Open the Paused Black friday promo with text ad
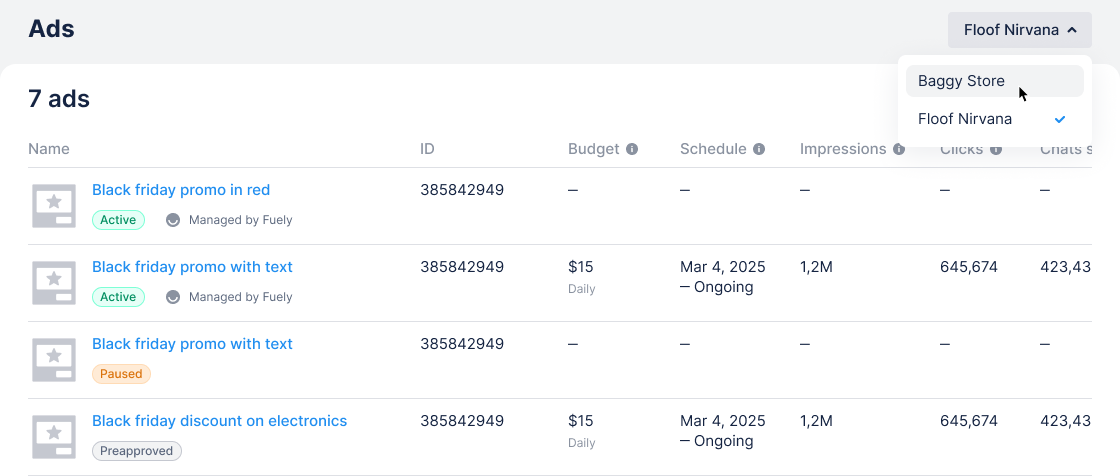Viewport: 1120px width, 476px height. [x=192, y=344]
